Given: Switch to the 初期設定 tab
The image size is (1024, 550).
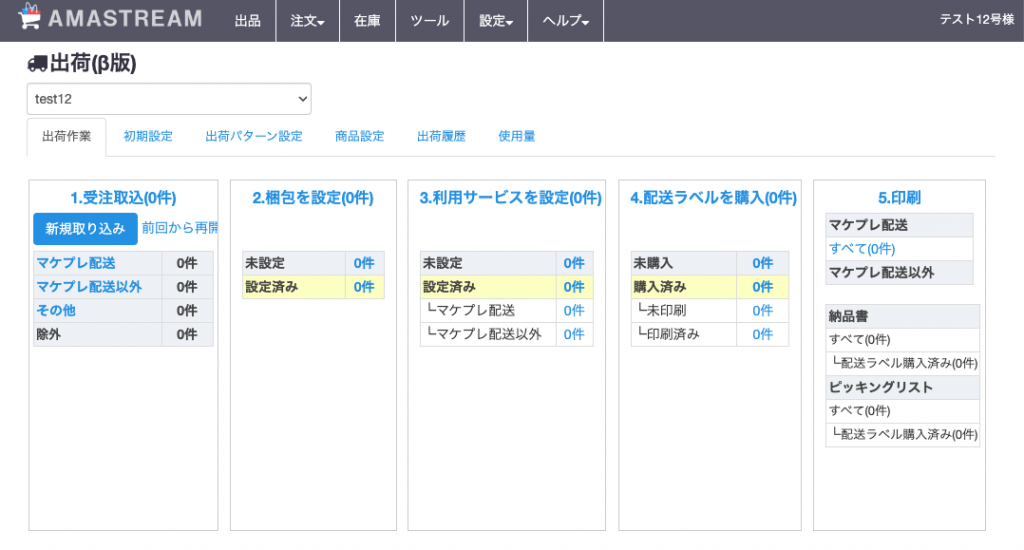Looking at the screenshot, I should coord(148,137).
